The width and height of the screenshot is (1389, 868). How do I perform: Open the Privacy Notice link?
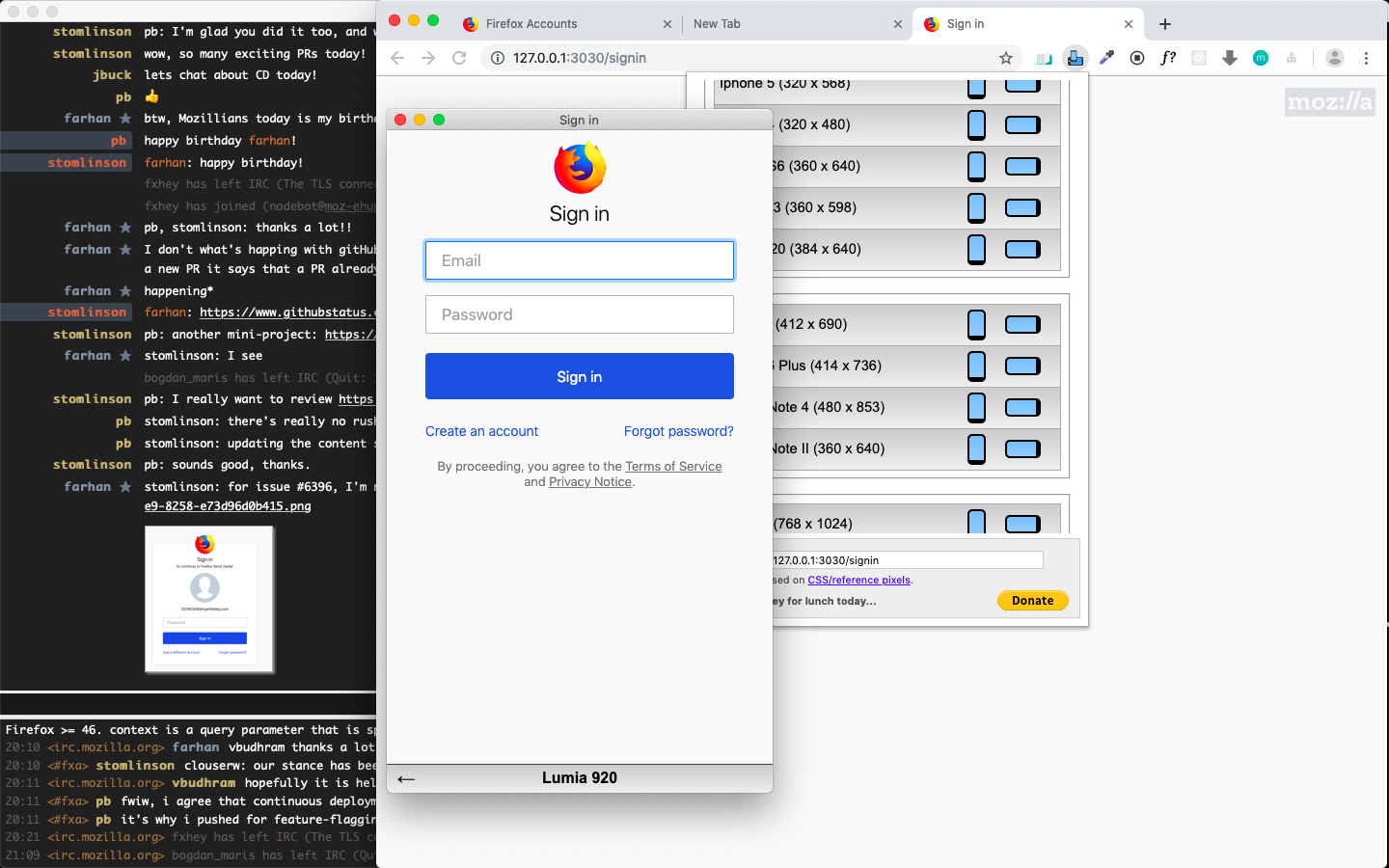pos(590,482)
